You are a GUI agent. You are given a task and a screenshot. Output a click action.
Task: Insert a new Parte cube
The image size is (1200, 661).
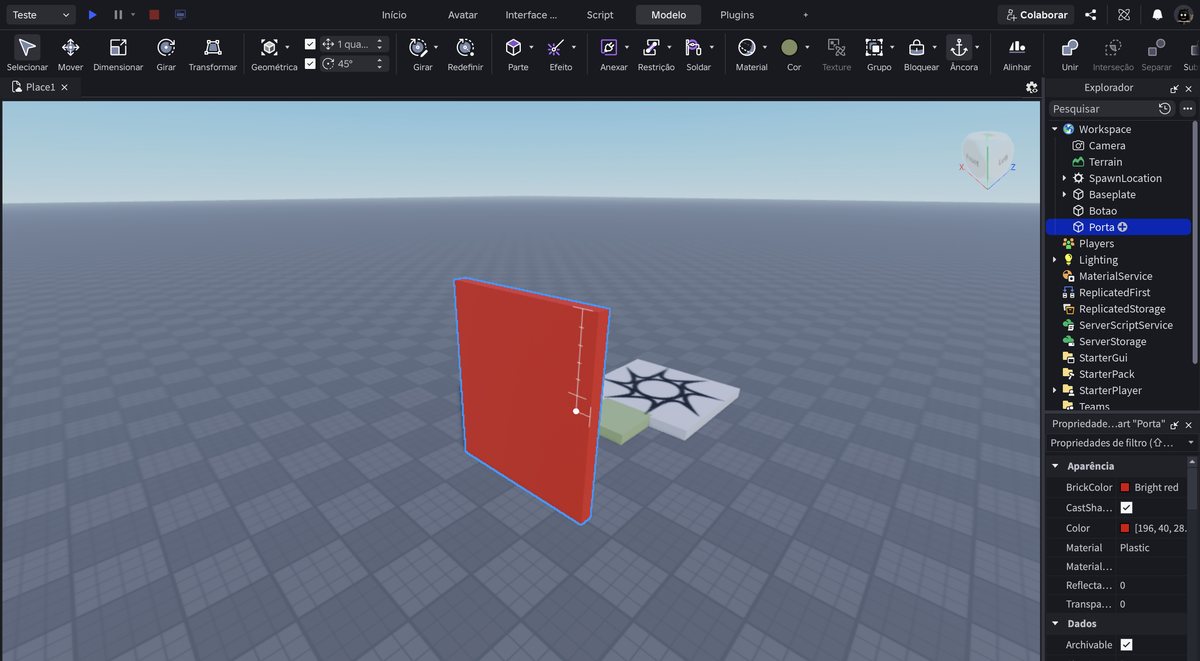click(513, 47)
